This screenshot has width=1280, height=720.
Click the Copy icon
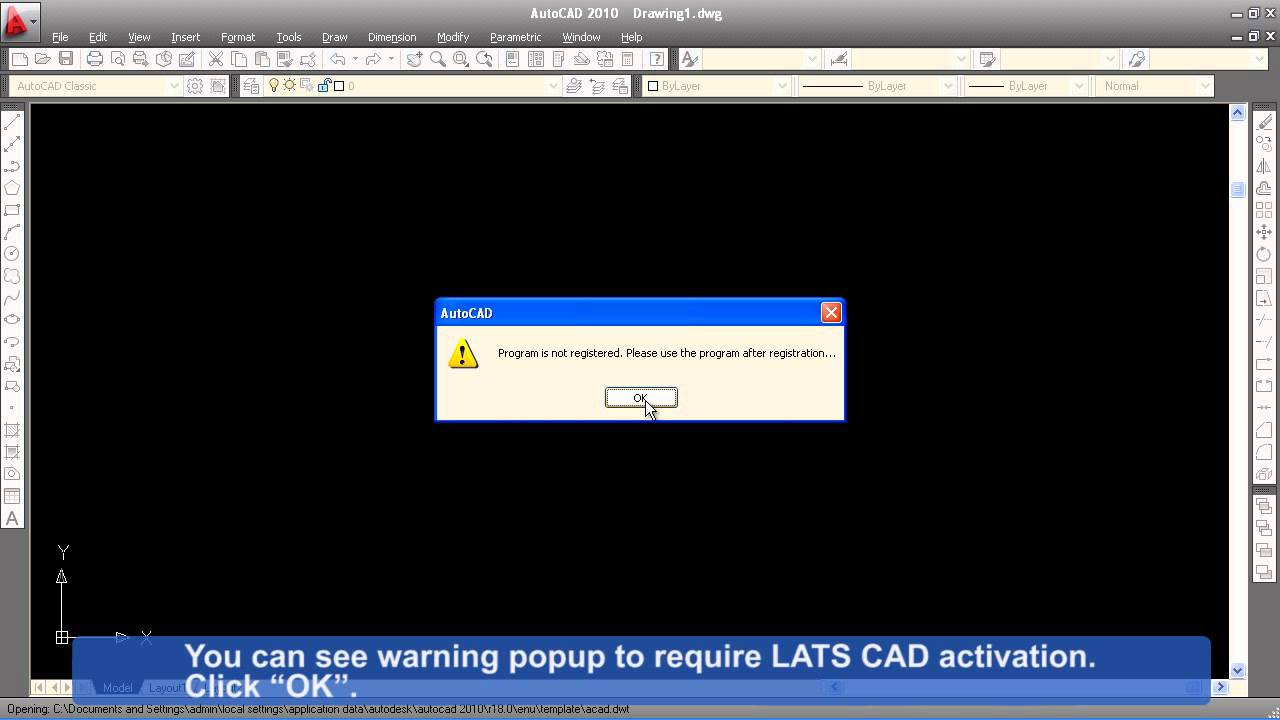239,60
